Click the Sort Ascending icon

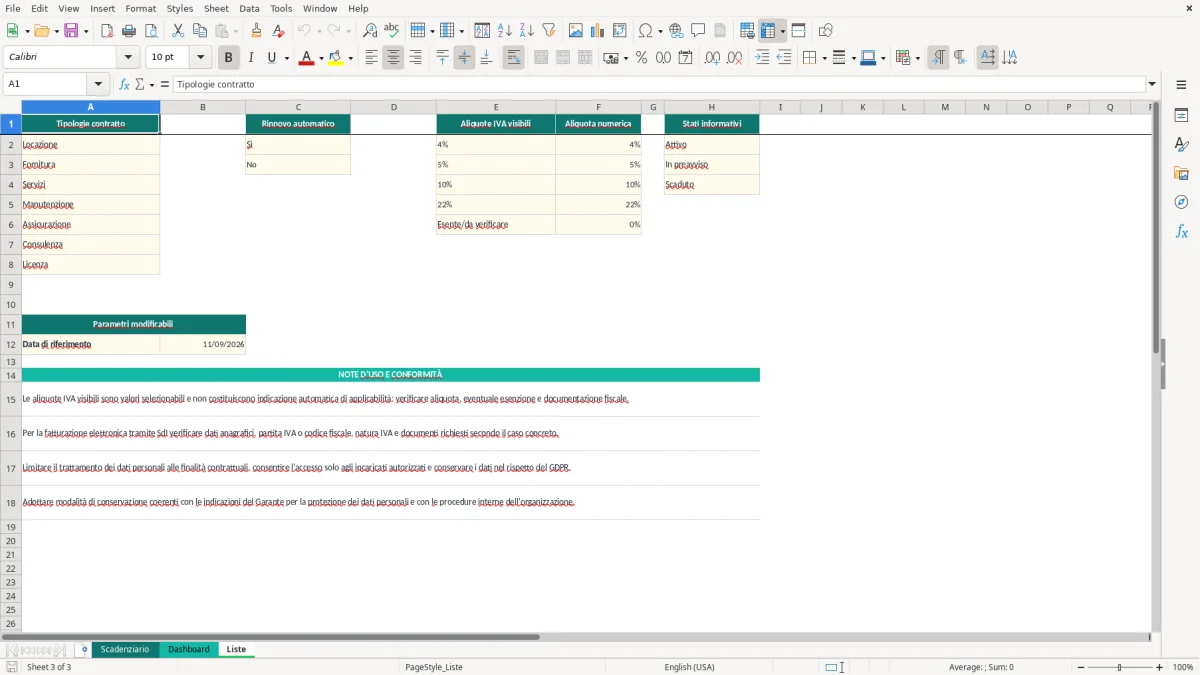pos(504,30)
